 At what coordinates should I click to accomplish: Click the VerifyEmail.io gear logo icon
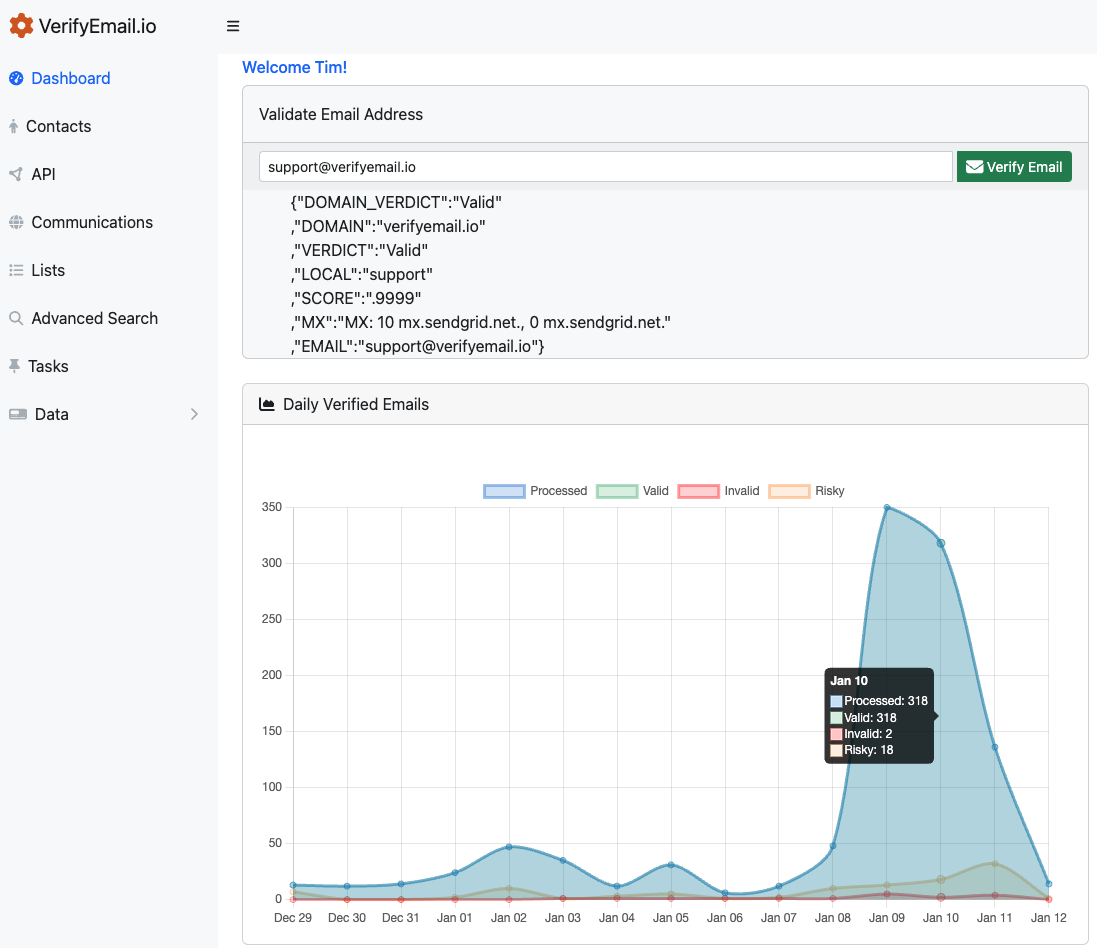[x=21, y=26]
